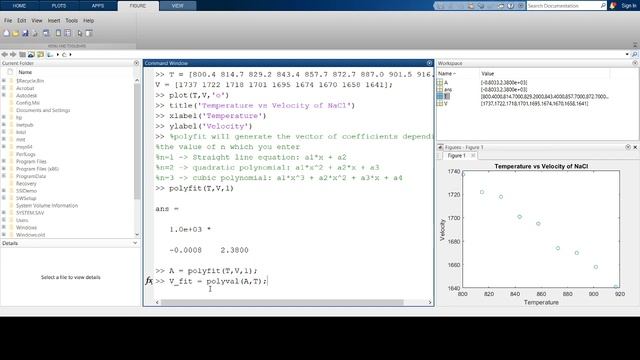Image resolution: width=640 pixels, height=360 pixels.
Task: Open the Tools menu
Action: (x=71, y=20)
